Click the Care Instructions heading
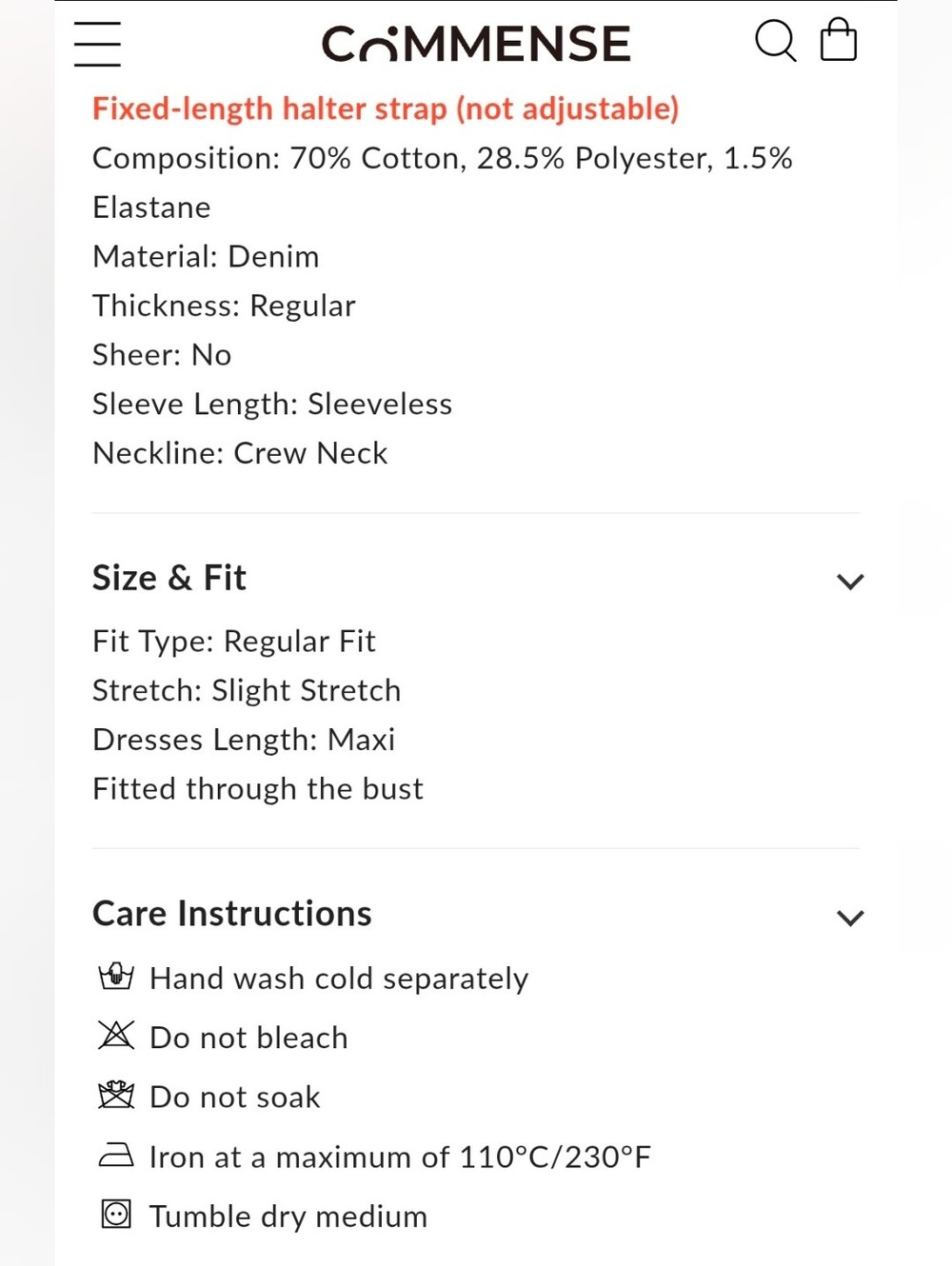The height and width of the screenshot is (1266, 952). tap(232, 914)
